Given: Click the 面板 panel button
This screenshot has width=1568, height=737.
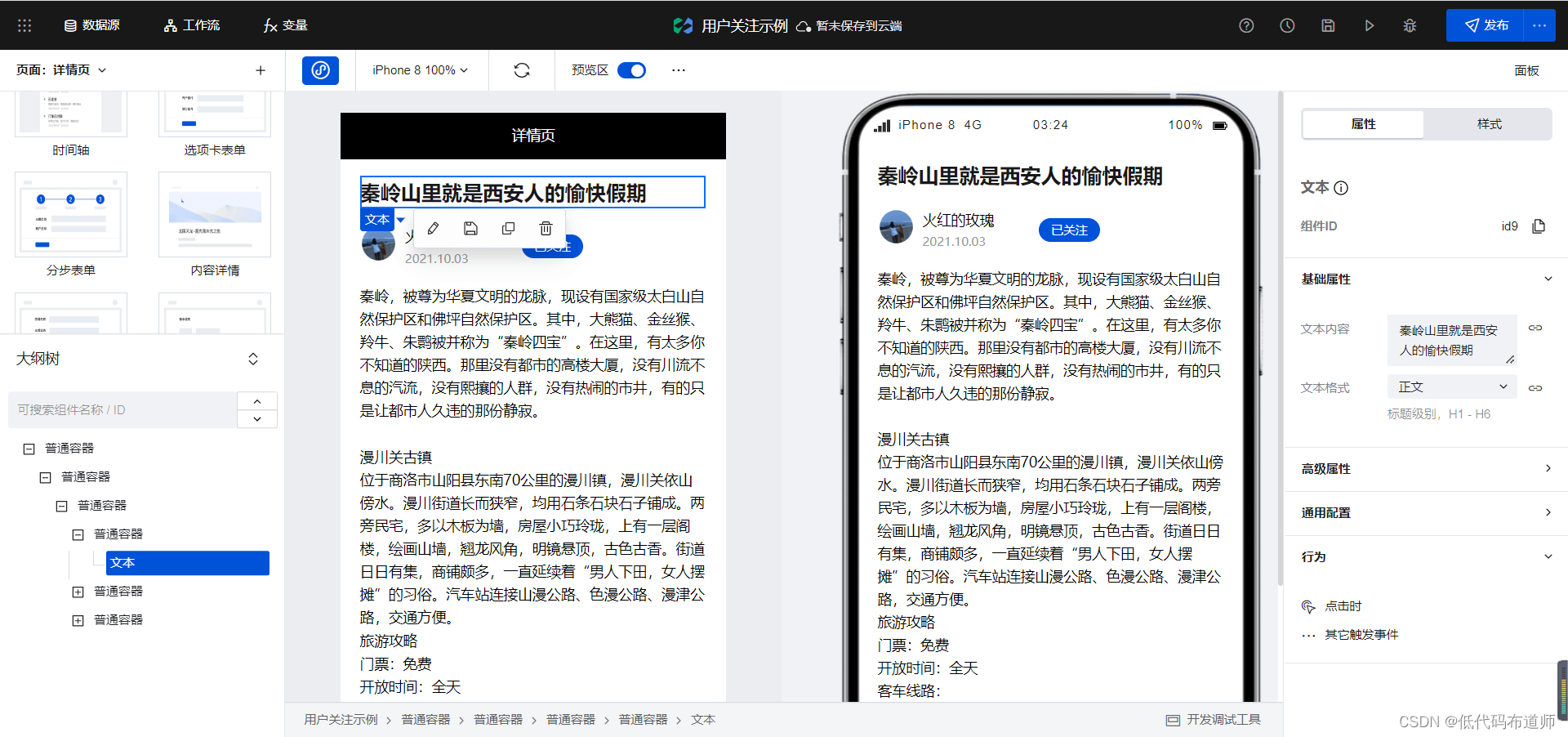Looking at the screenshot, I should (x=1526, y=70).
